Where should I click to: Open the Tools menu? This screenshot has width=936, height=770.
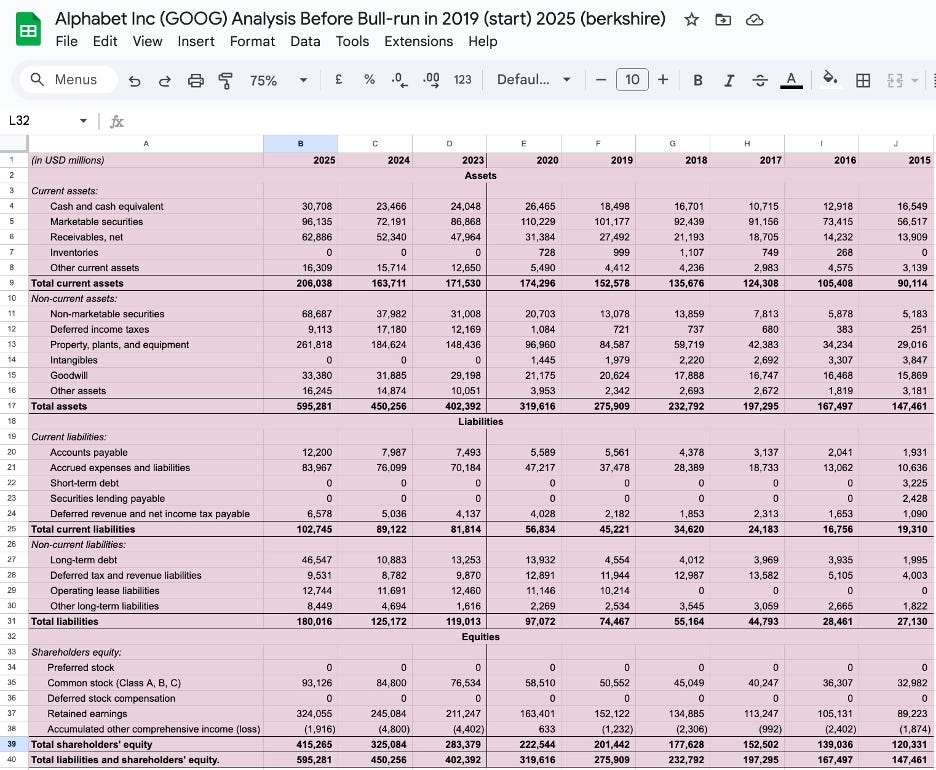pyautogui.click(x=352, y=41)
